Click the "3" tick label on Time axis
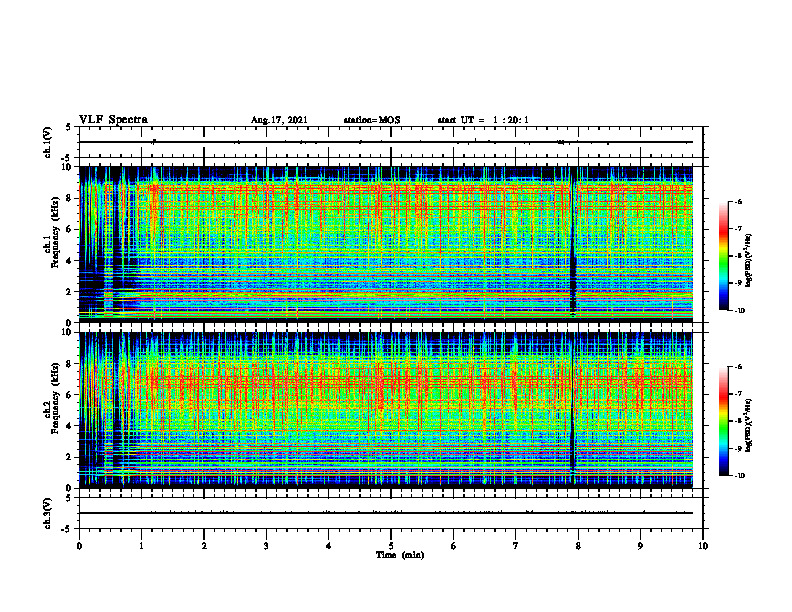The width and height of the screenshot is (792, 612). [266, 546]
